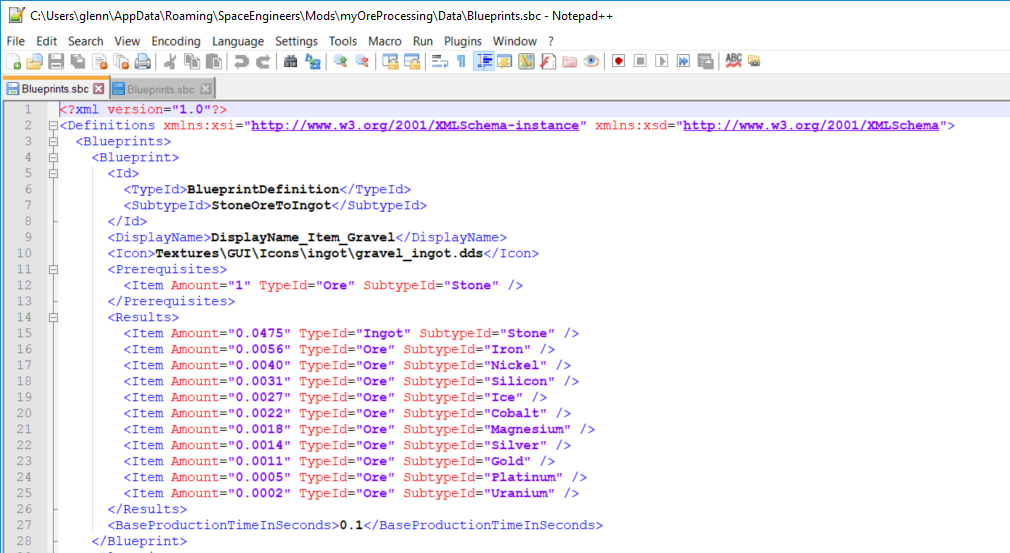Viewport: 1010px width, 553px height.
Task: Click the Cut scissors icon
Action: [170, 62]
